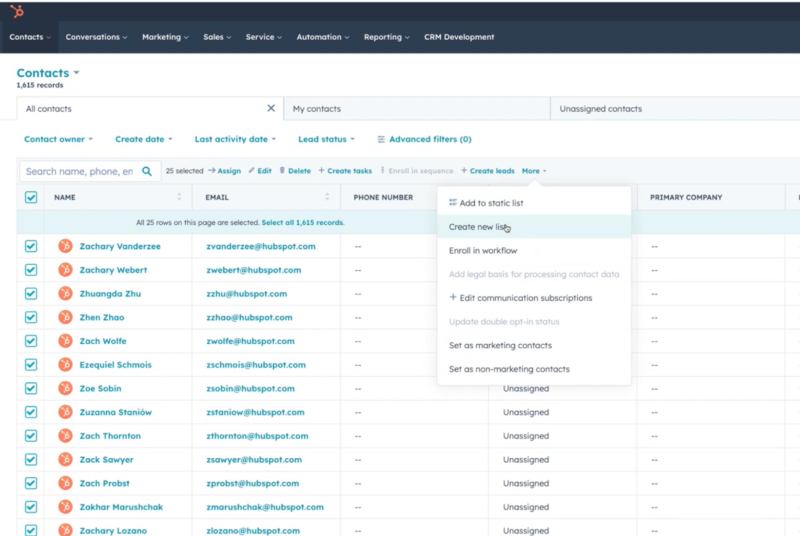Sort by the EMAIL column arrows
The width and height of the screenshot is (800, 536).
327,197
